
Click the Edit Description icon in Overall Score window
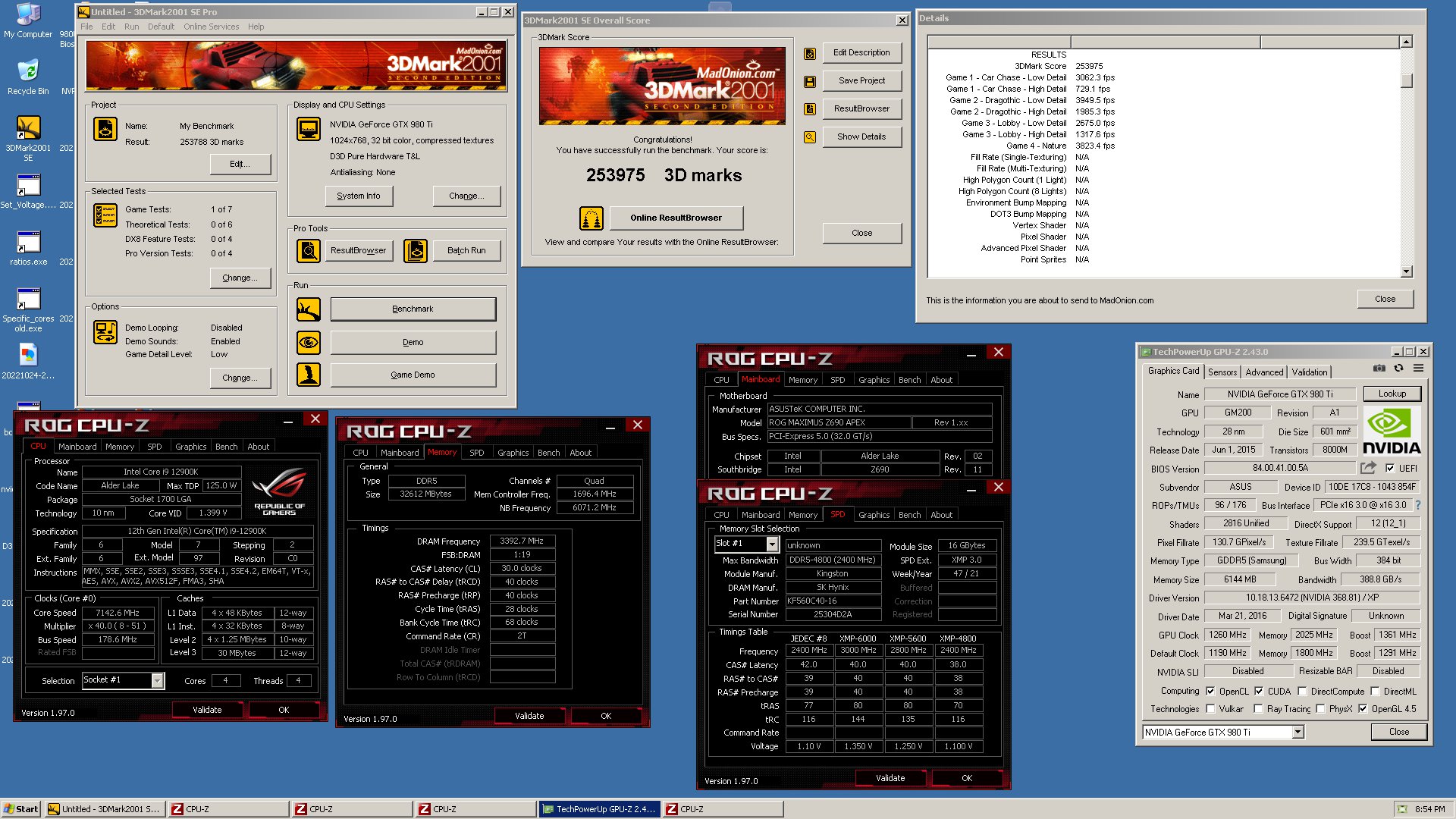coord(810,53)
